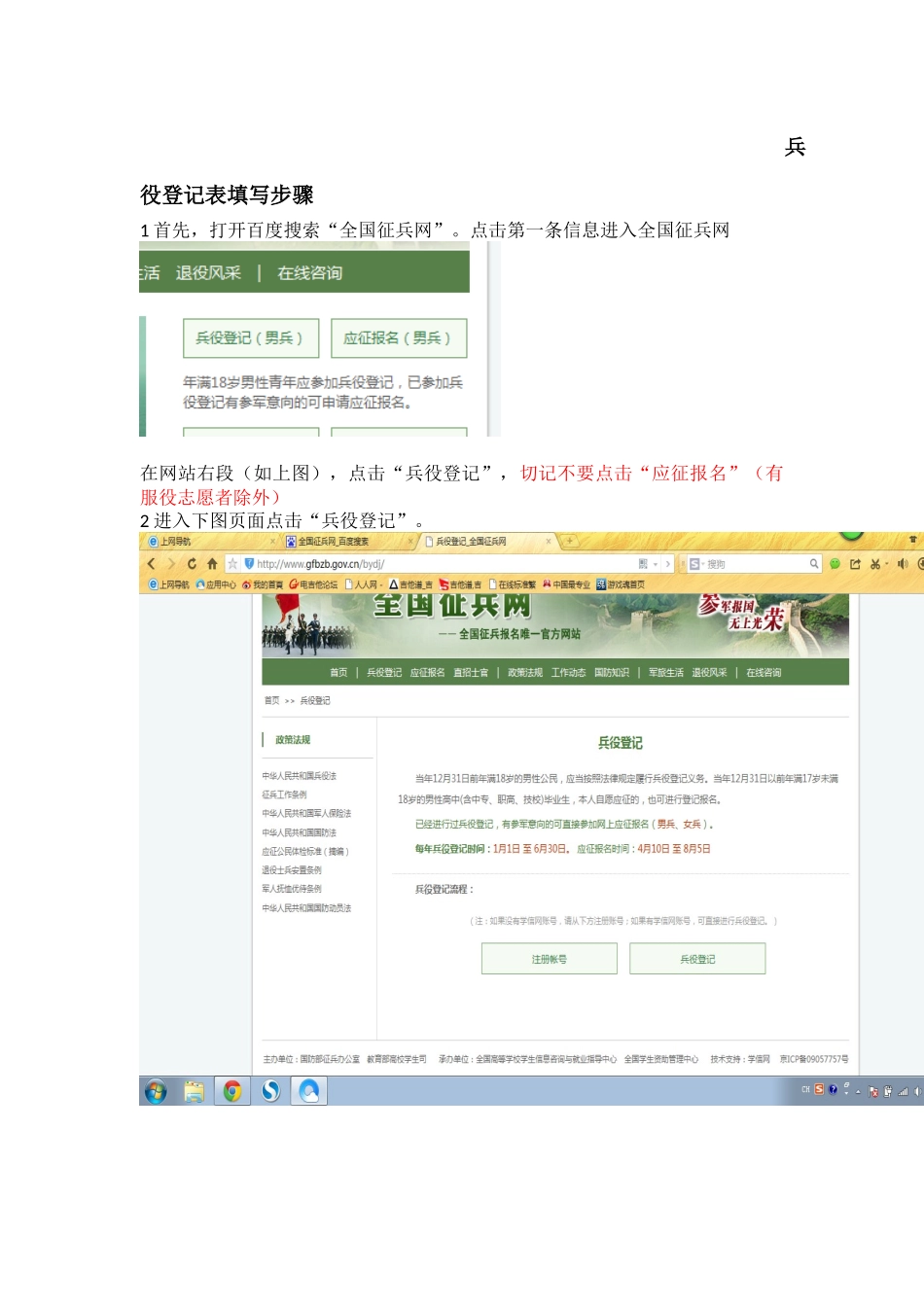
Task: Click the network signal tray icon
Action: (x=904, y=1091)
